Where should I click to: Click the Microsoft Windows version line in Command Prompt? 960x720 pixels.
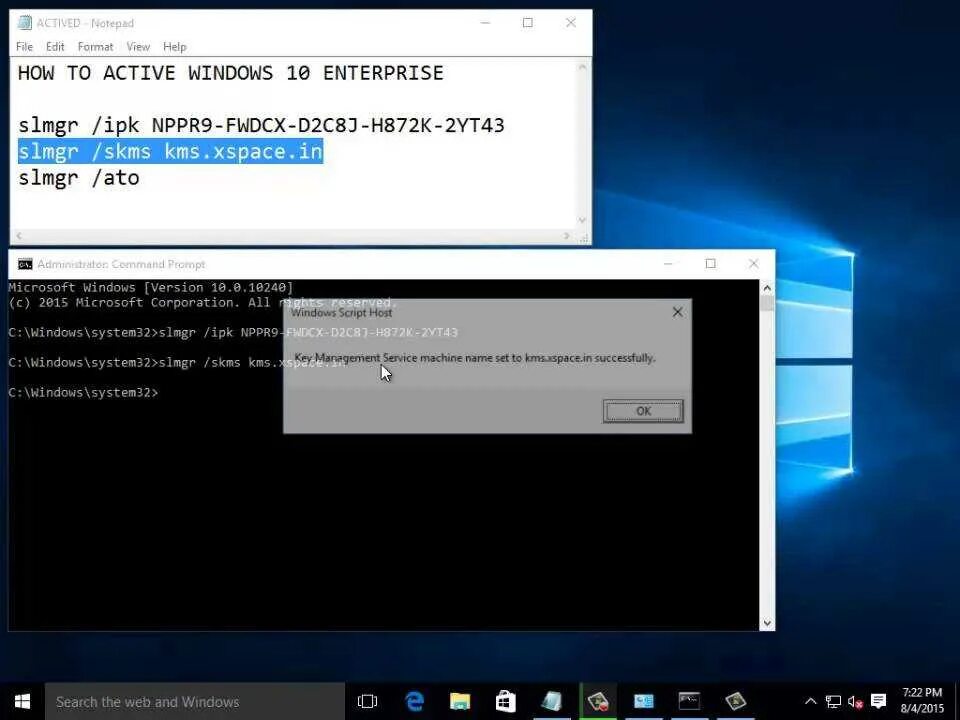tap(151, 287)
